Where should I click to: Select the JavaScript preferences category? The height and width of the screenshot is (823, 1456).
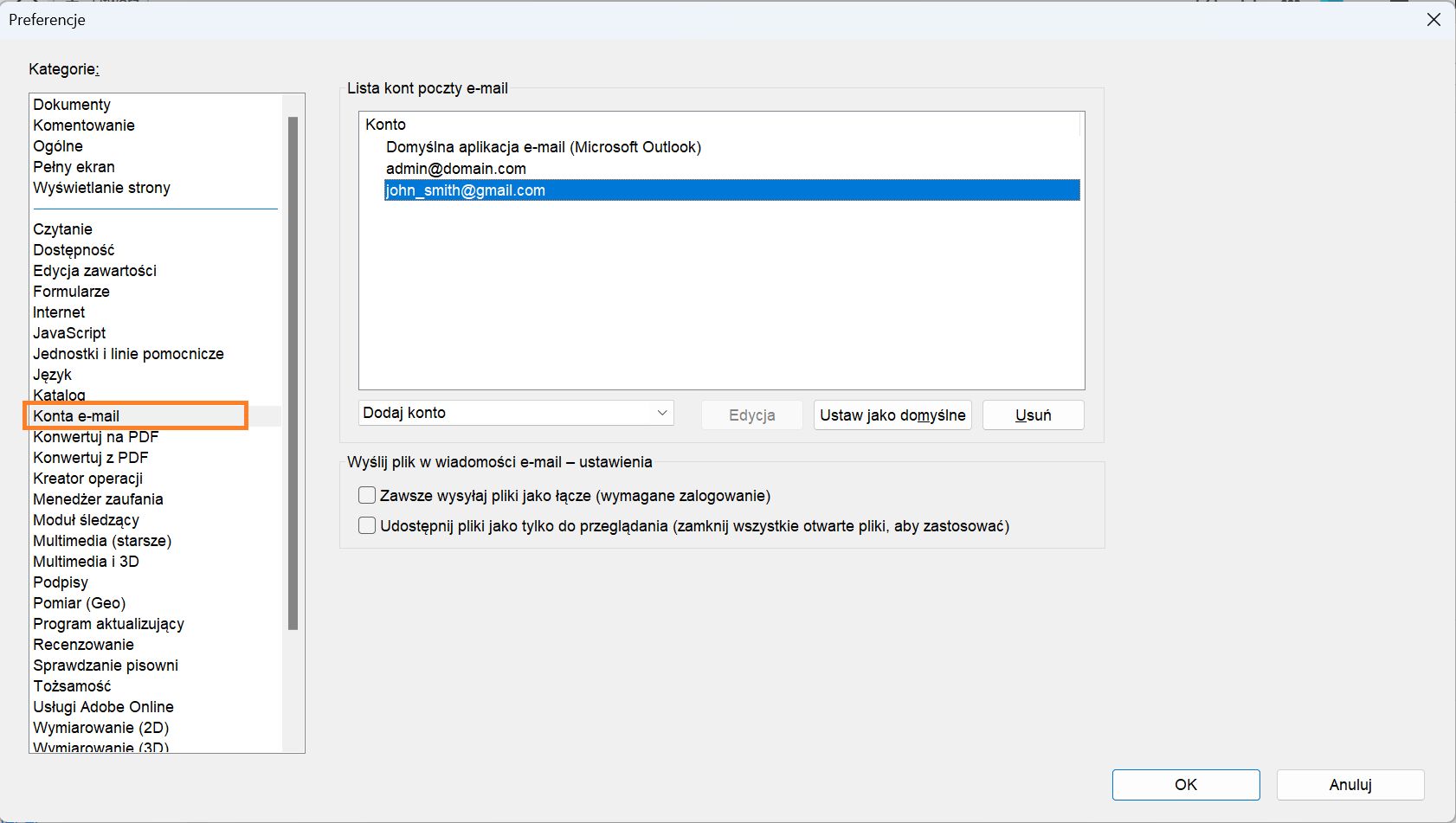pos(69,333)
